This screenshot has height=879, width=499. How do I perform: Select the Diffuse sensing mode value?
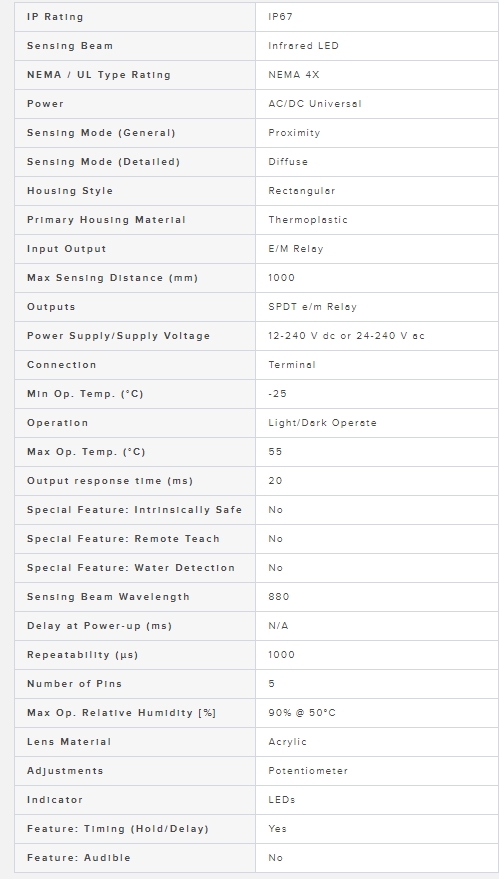coord(288,161)
